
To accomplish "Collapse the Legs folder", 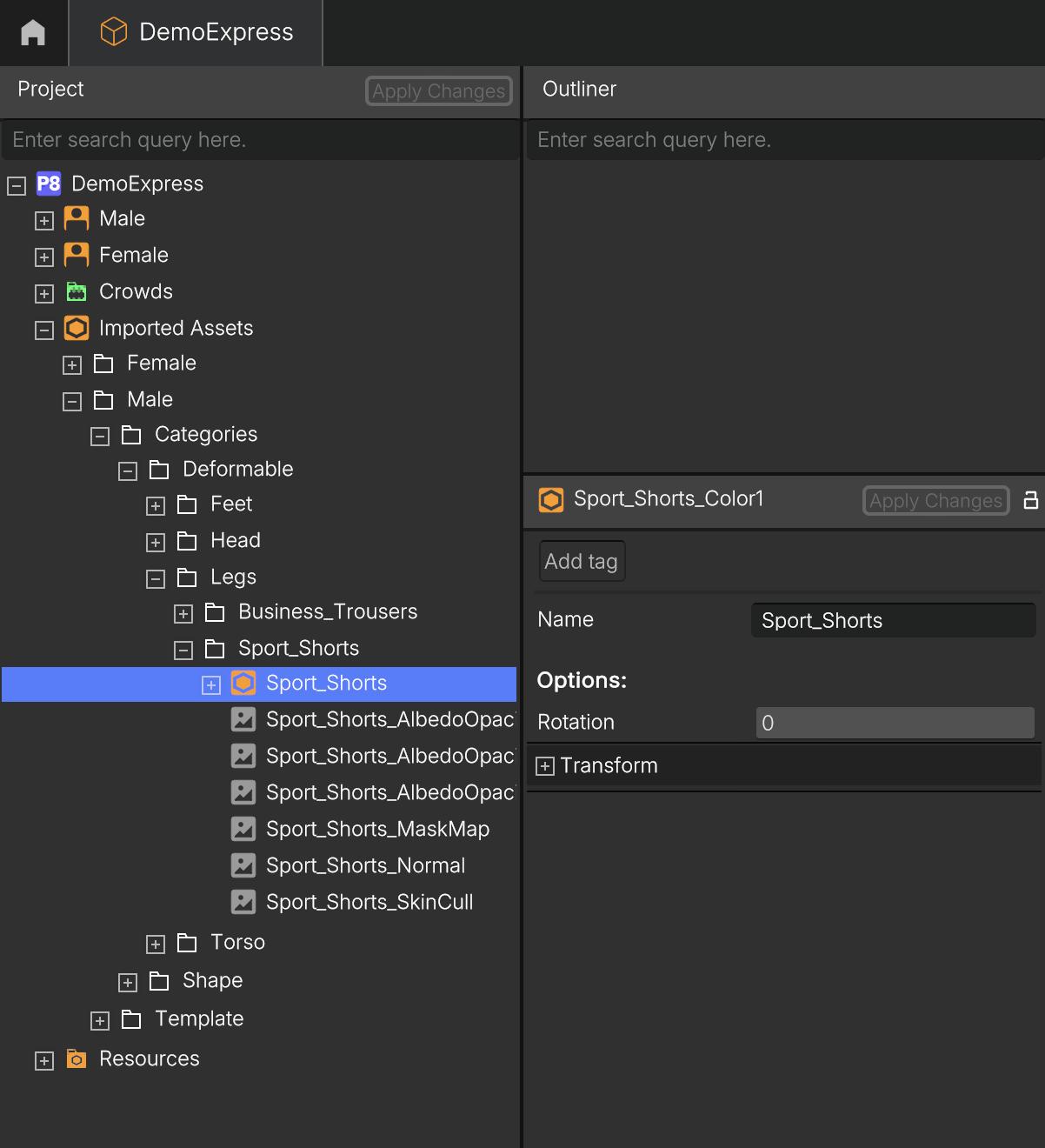I will point(156,579).
